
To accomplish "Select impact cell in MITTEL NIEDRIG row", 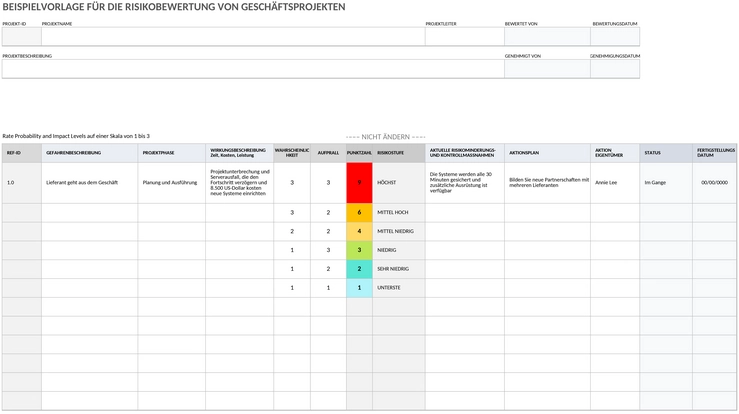I will [x=328, y=232].
